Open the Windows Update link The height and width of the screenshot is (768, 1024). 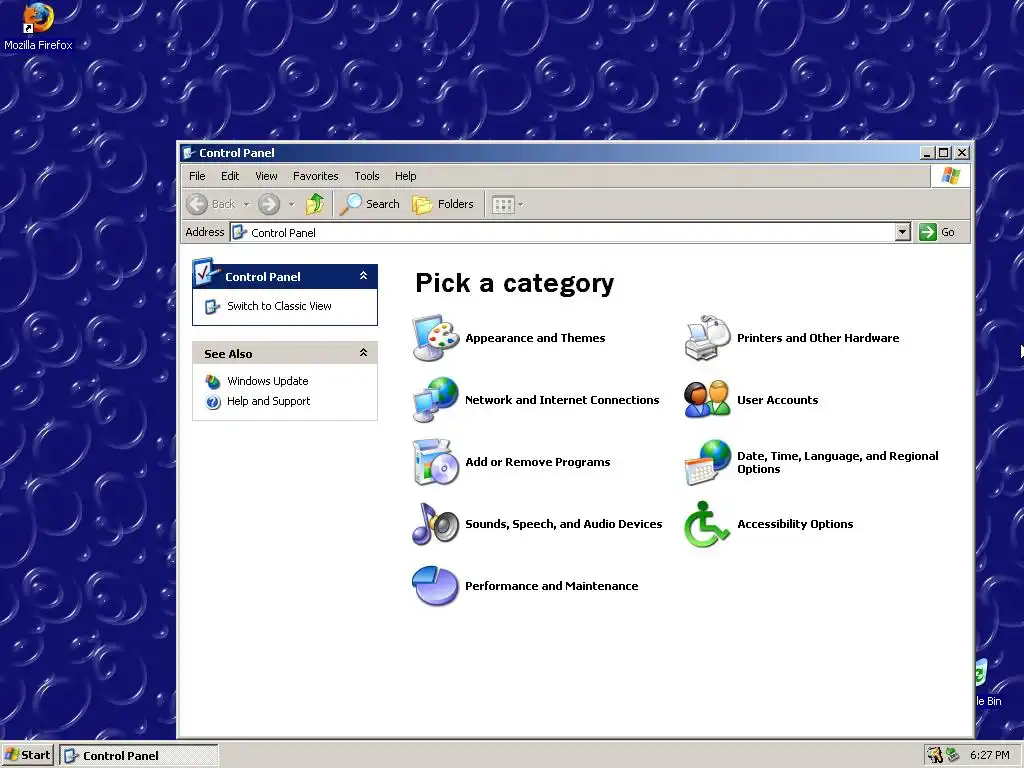(x=268, y=381)
